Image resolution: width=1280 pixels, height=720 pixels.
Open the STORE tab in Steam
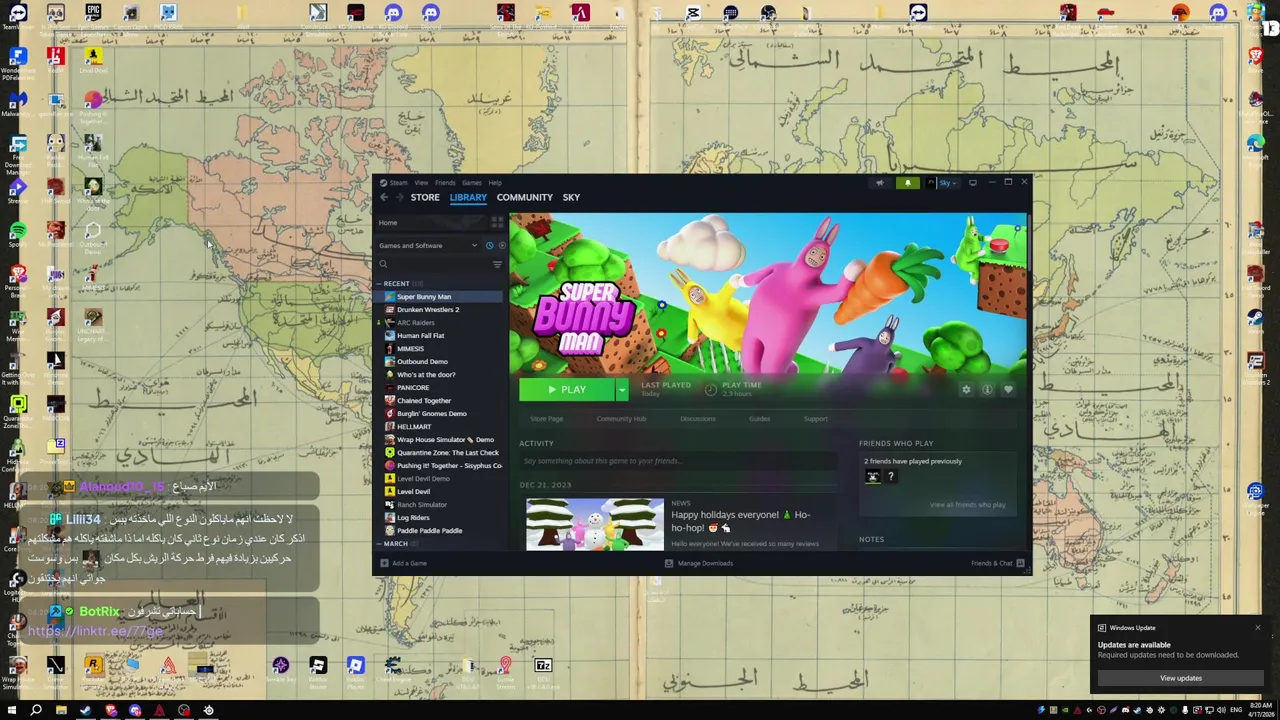(425, 197)
